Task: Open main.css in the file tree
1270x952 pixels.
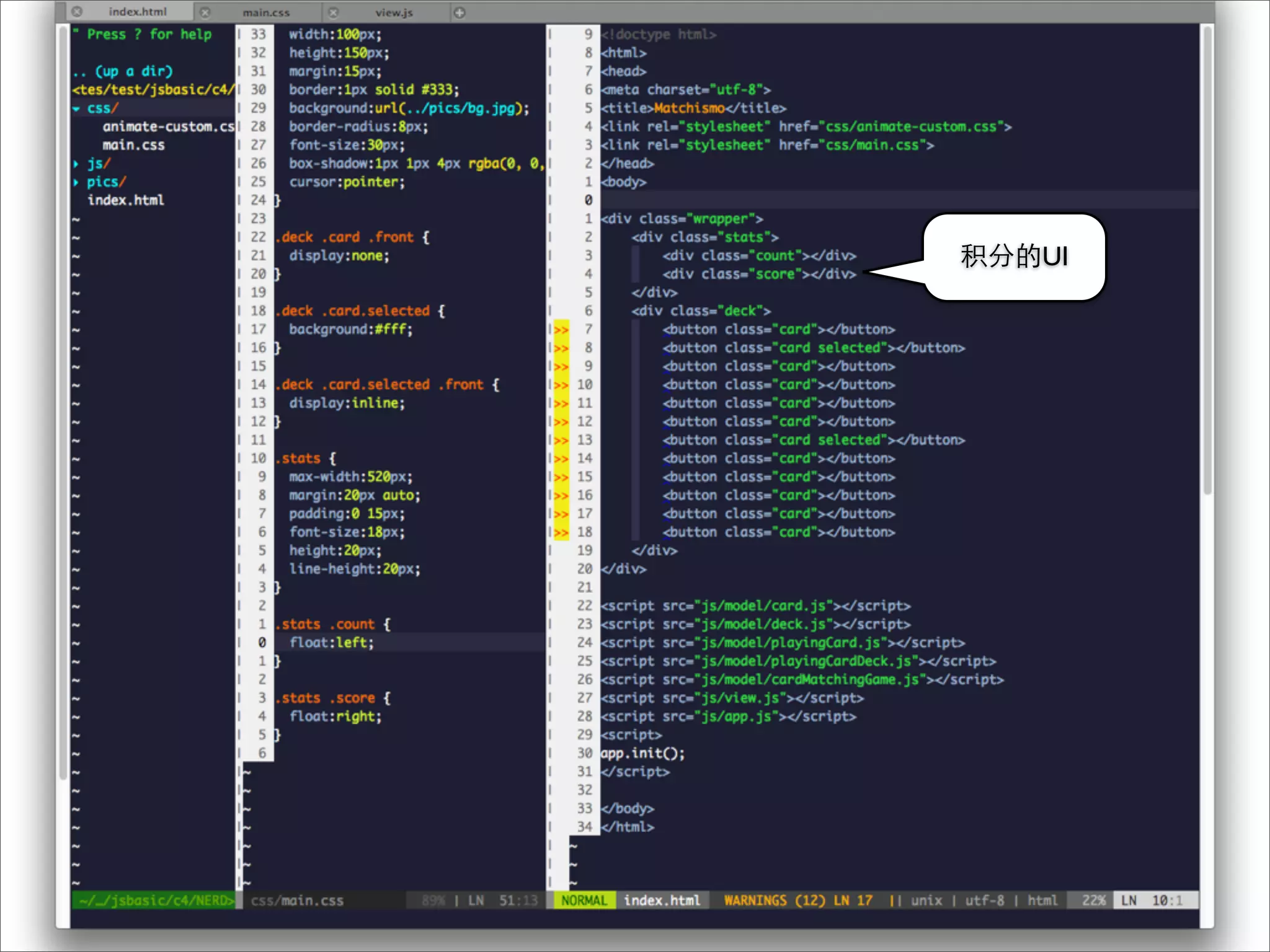Action: click(x=133, y=145)
